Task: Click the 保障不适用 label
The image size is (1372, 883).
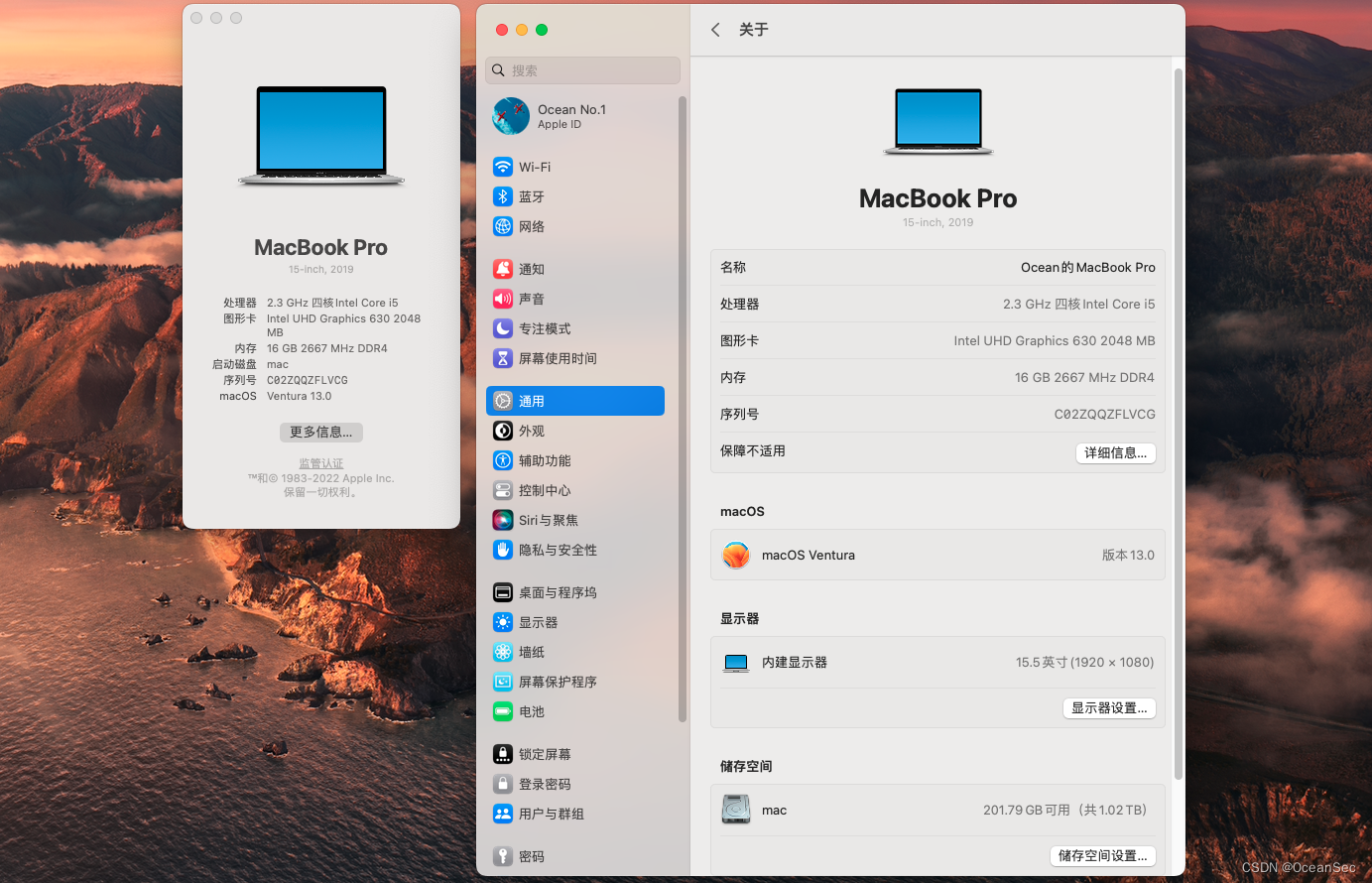Action: click(x=753, y=450)
